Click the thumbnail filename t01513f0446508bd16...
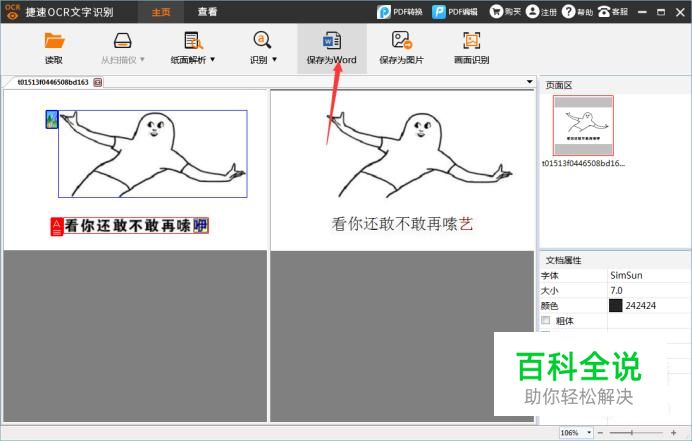Screen dimensions: 692x441 point(583,163)
